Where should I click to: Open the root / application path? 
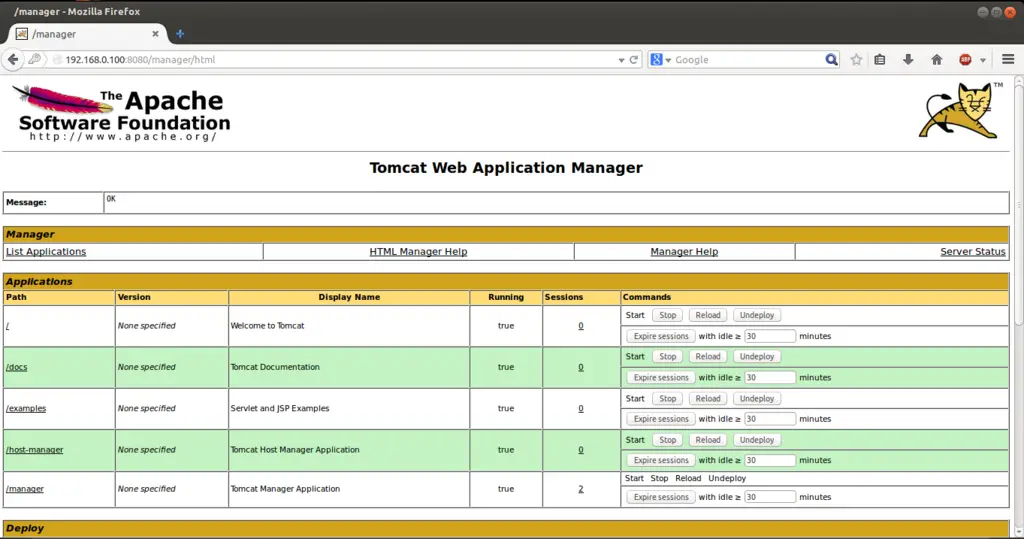7,325
